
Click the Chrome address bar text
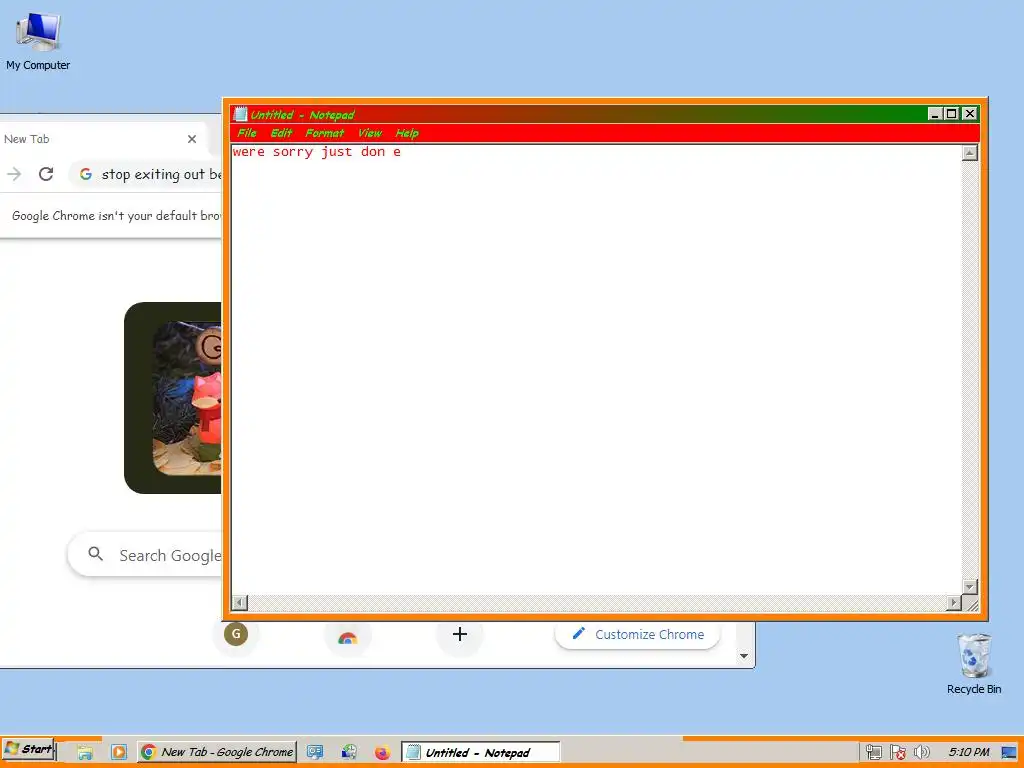coord(161,174)
